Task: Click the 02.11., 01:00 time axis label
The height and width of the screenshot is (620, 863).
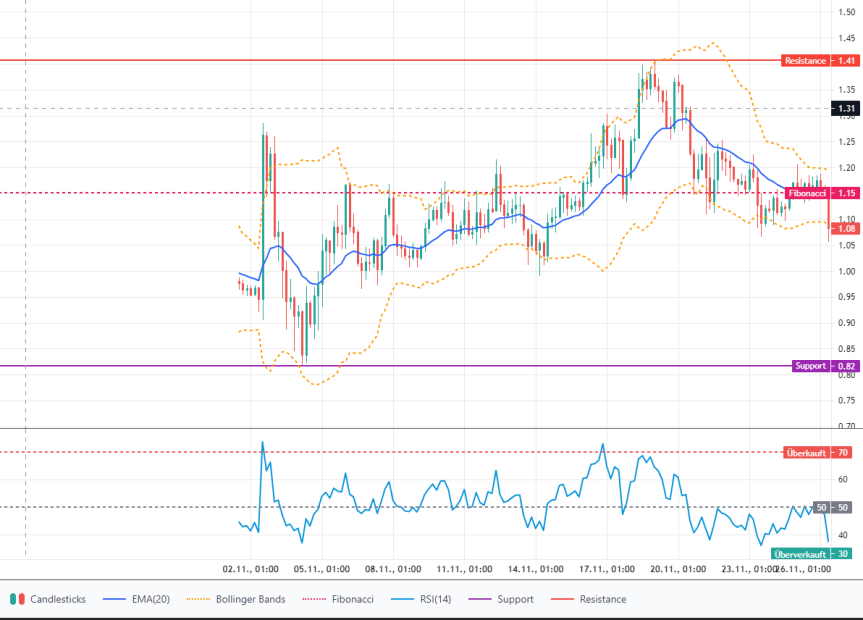Action: [251, 569]
